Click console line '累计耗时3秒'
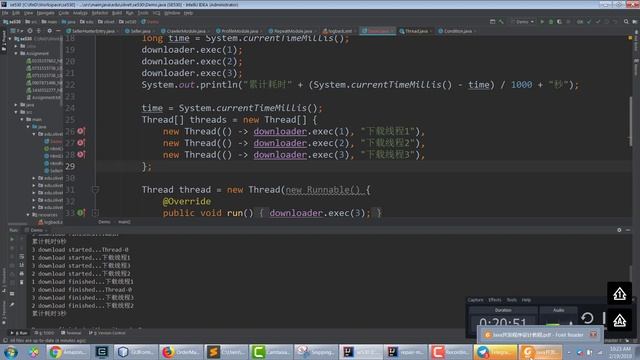 [49, 313]
